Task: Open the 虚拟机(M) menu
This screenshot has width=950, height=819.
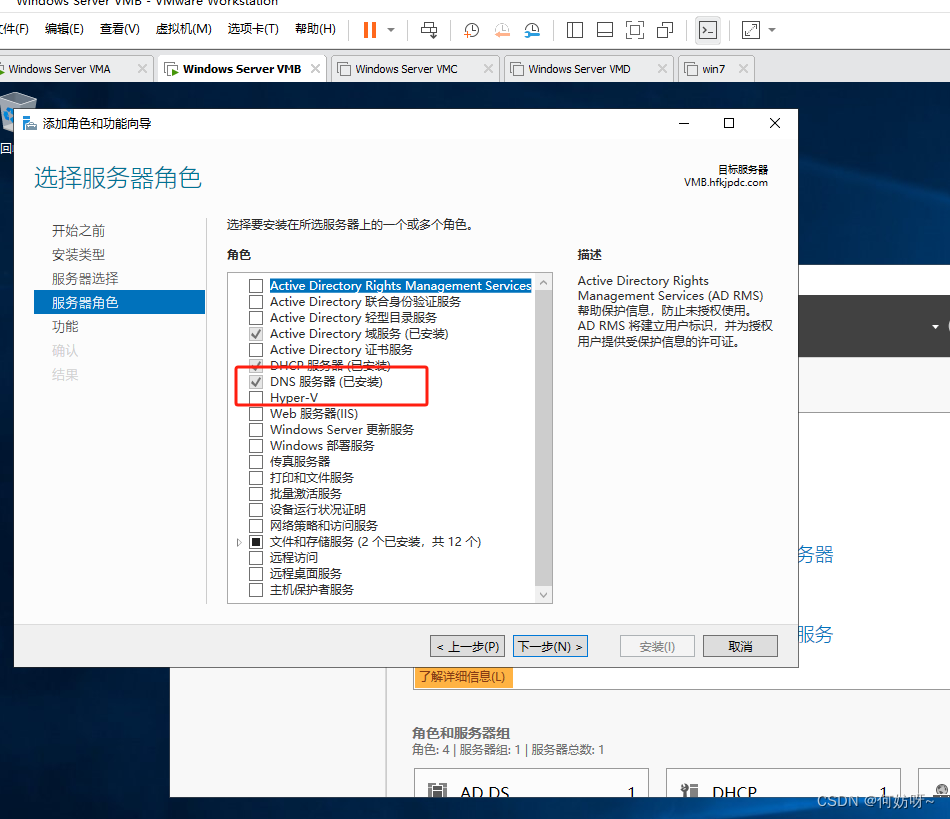Action: pos(184,29)
